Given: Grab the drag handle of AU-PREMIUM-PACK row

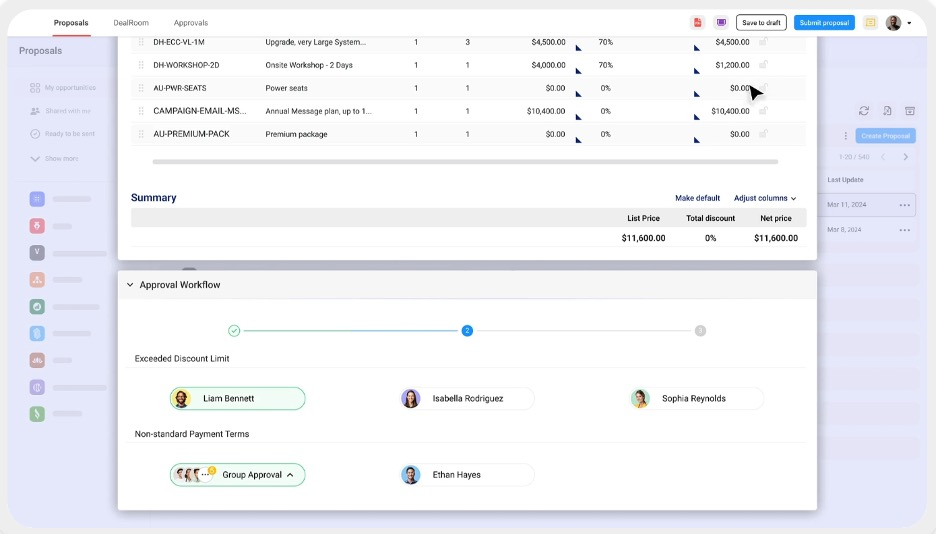Looking at the screenshot, I should point(141,134).
